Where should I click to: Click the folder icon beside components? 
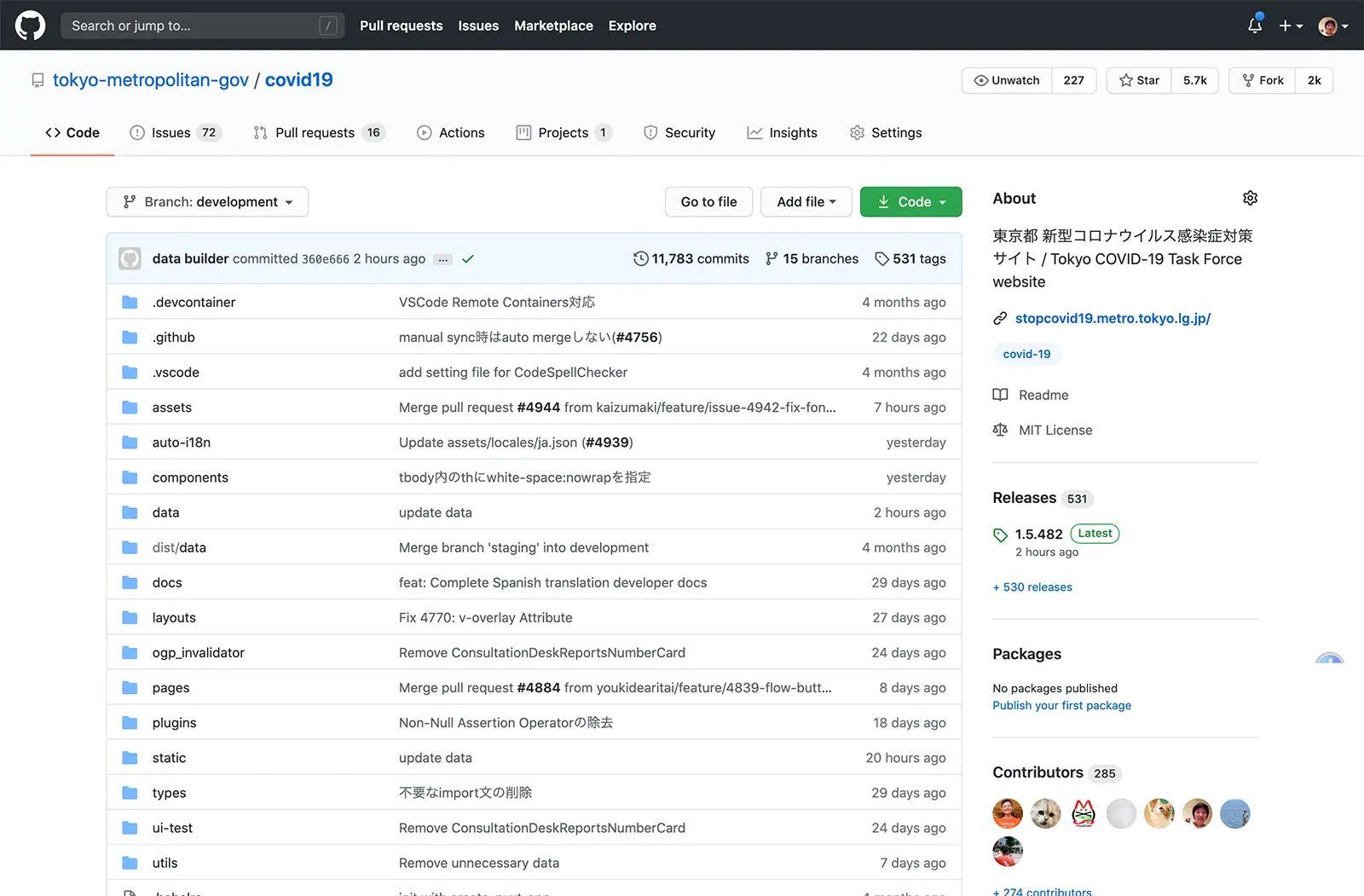click(x=130, y=477)
